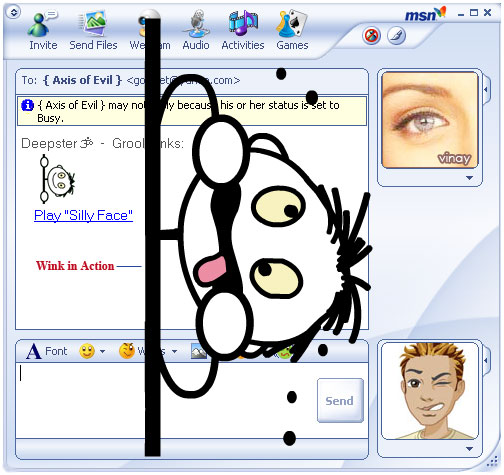Click the smiley emoticon button
504x475 pixels.
coord(87,351)
